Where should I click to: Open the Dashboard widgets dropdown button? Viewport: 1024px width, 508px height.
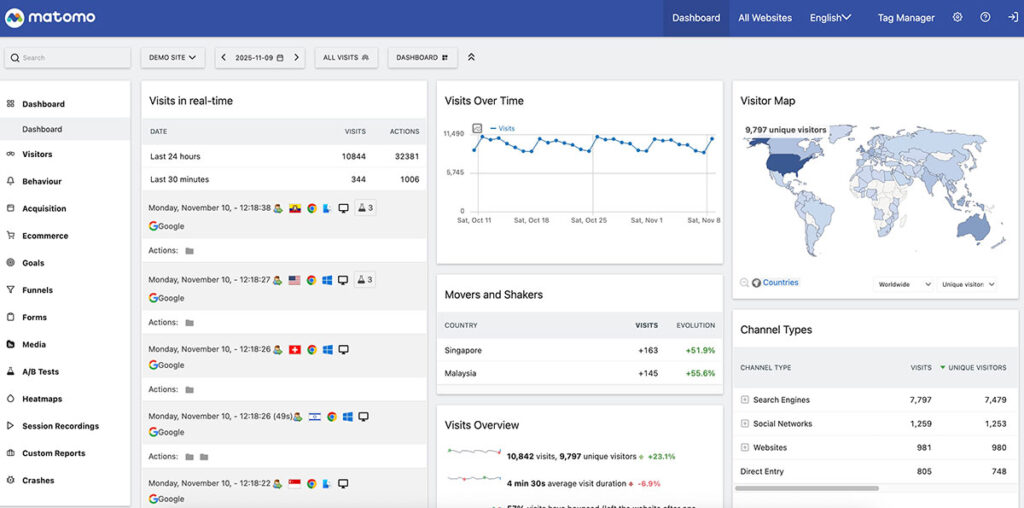coord(423,57)
